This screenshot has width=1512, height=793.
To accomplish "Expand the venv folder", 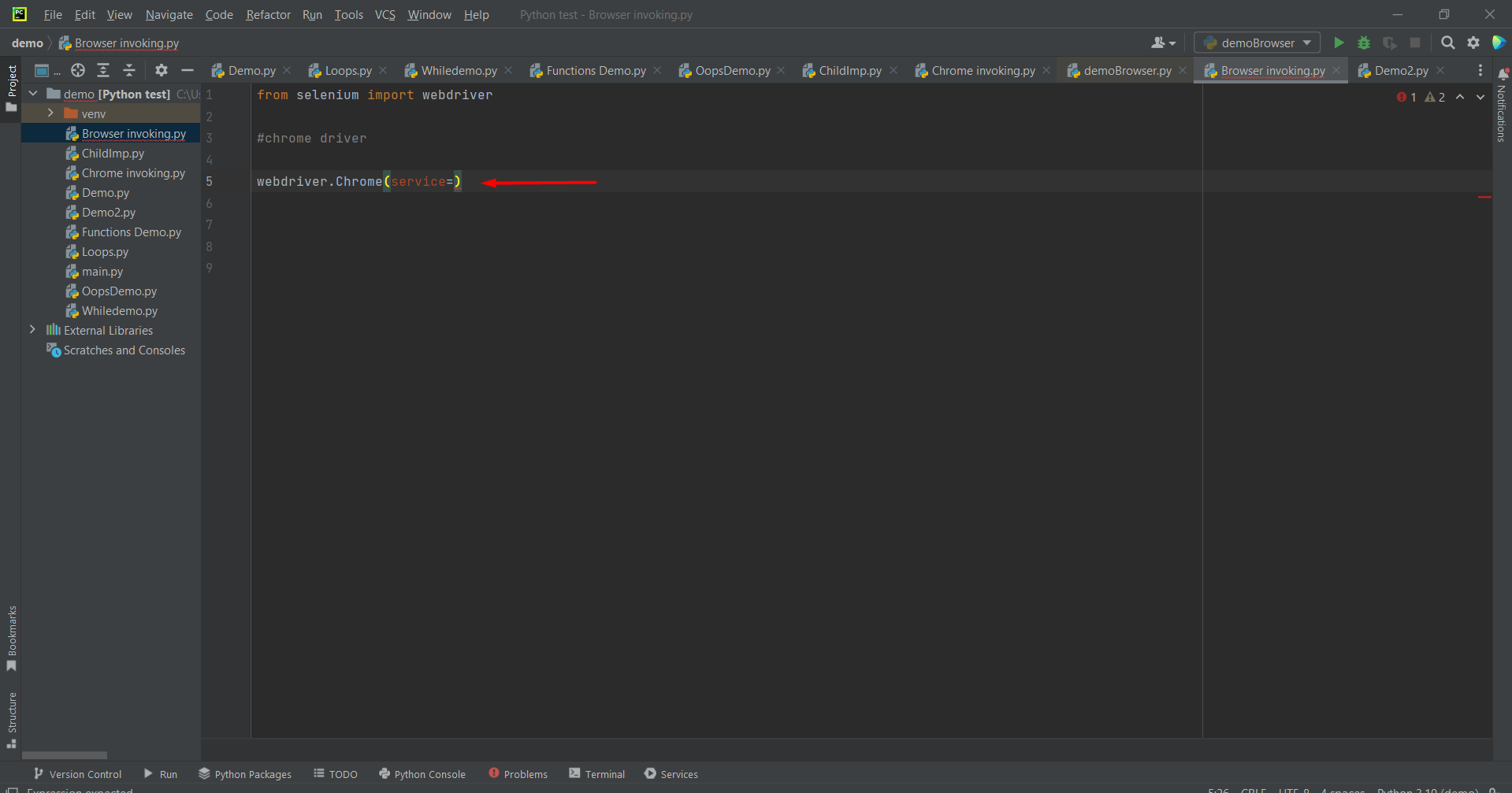I will 50,113.
